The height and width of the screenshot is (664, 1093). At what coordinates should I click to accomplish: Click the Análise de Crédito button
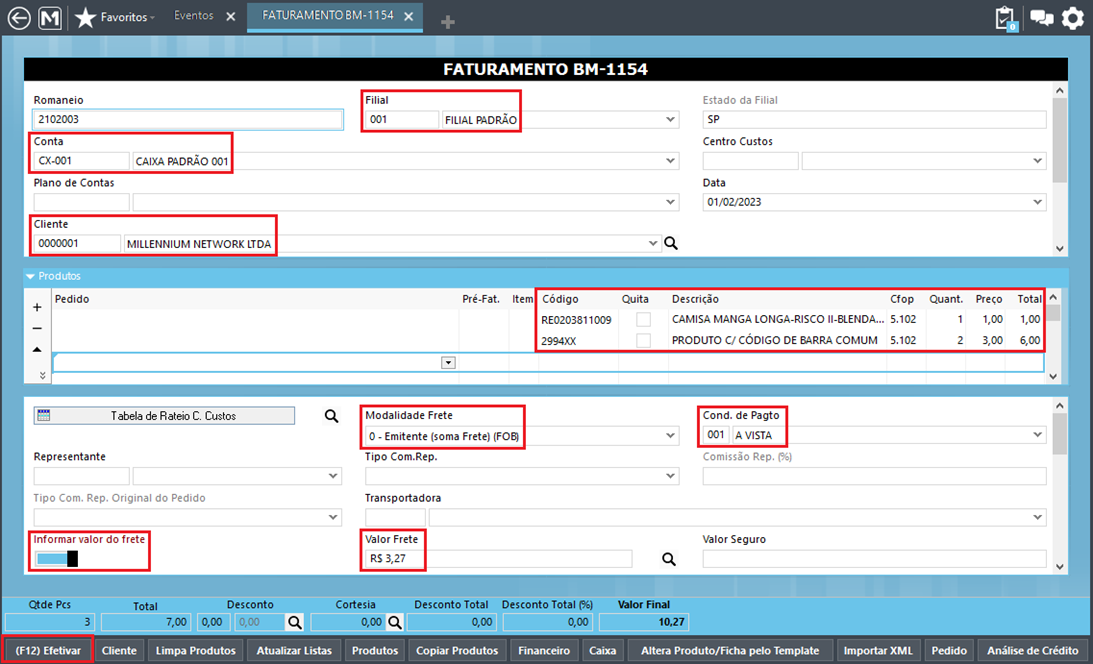tap(1032, 651)
